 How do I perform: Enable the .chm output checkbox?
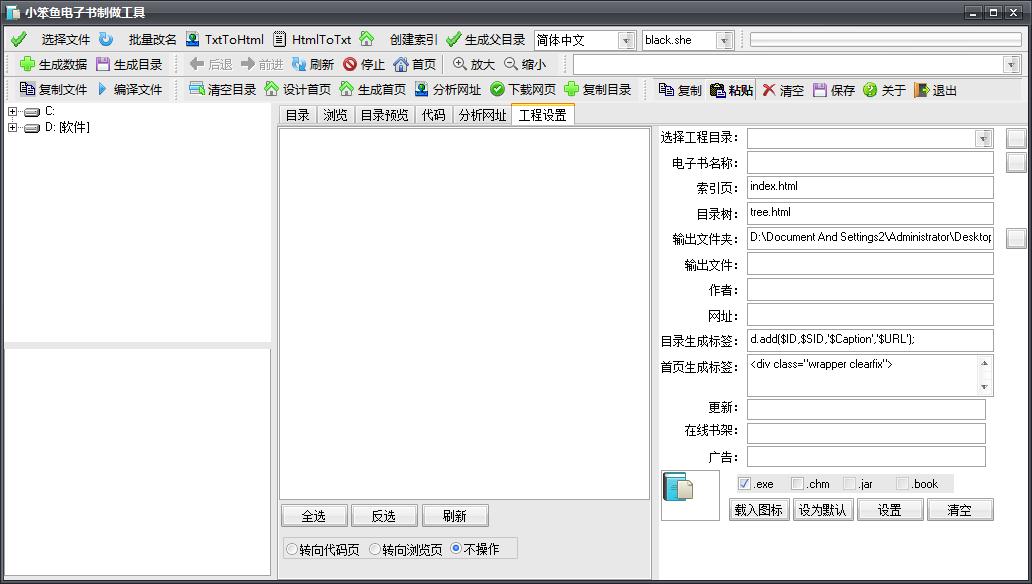(x=797, y=484)
